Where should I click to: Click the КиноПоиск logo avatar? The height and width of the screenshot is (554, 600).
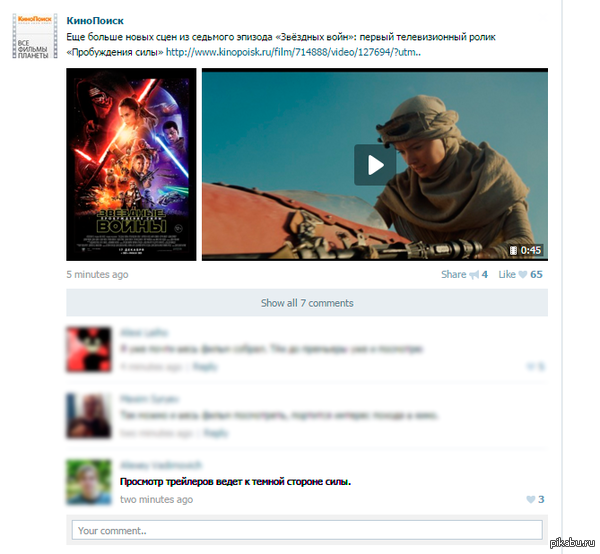pos(33,40)
